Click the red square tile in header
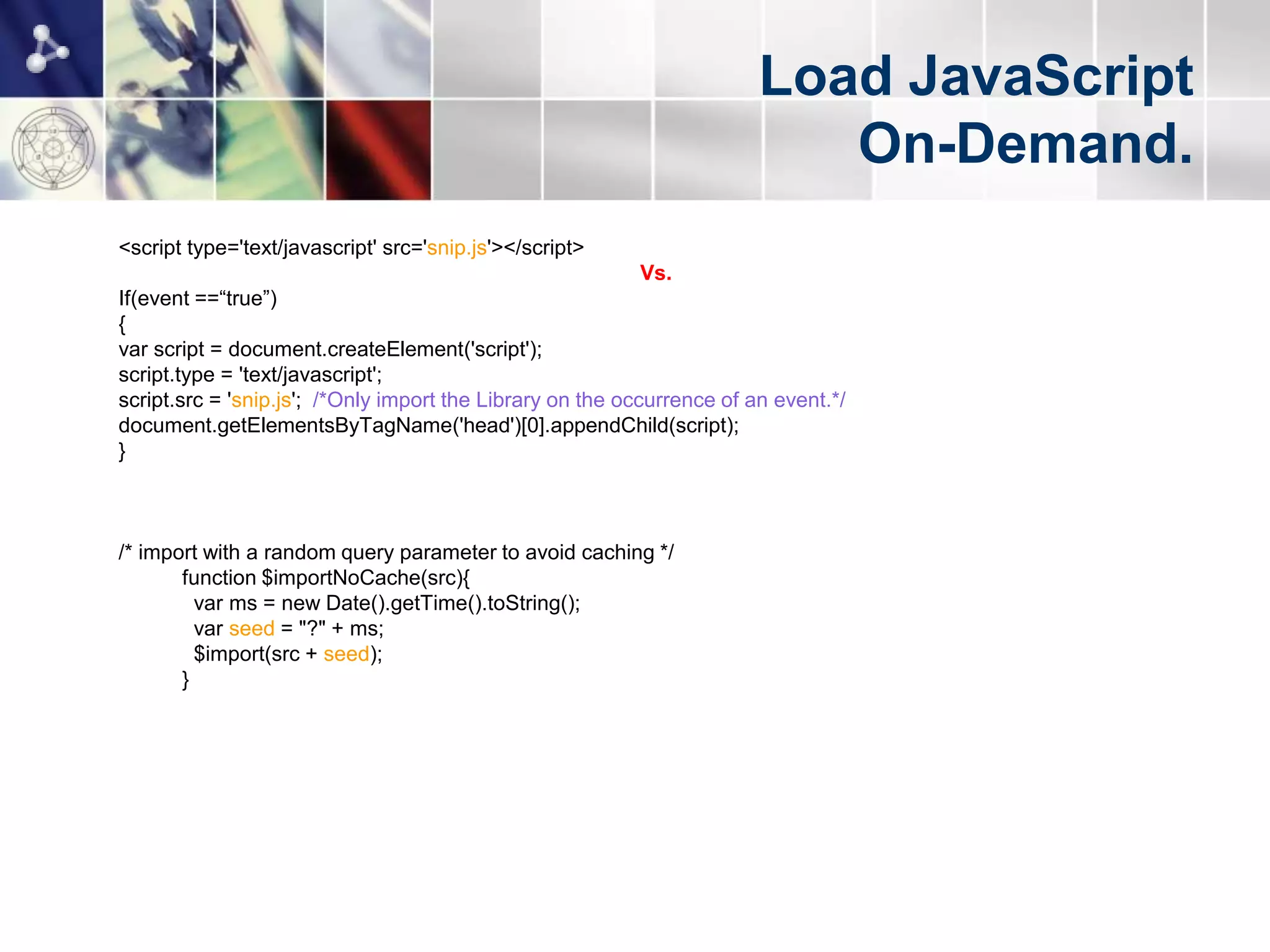Viewport: 1270px width, 952px height. coord(378,150)
